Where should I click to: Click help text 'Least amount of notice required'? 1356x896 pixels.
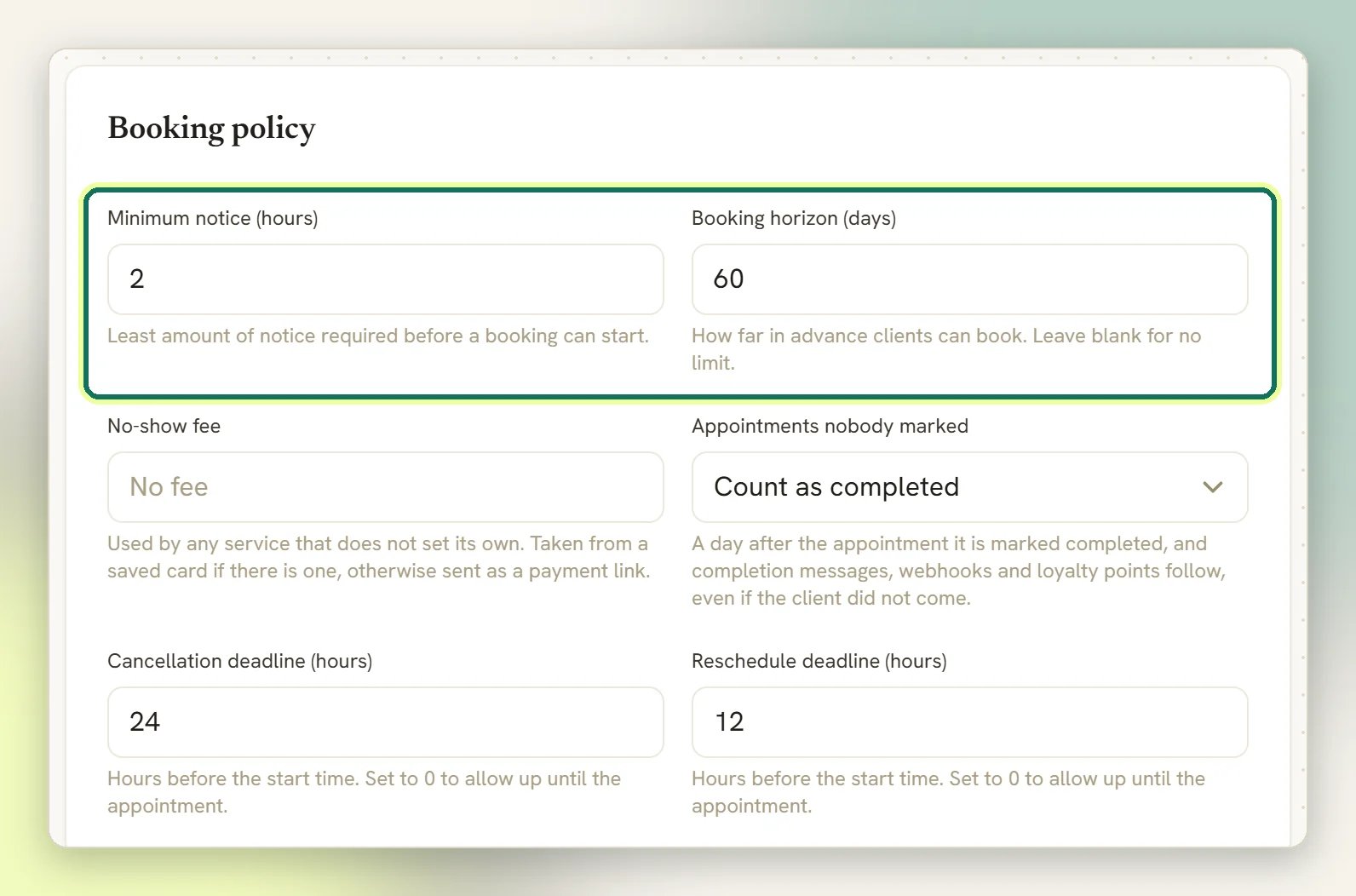click(x=378, y=336)
